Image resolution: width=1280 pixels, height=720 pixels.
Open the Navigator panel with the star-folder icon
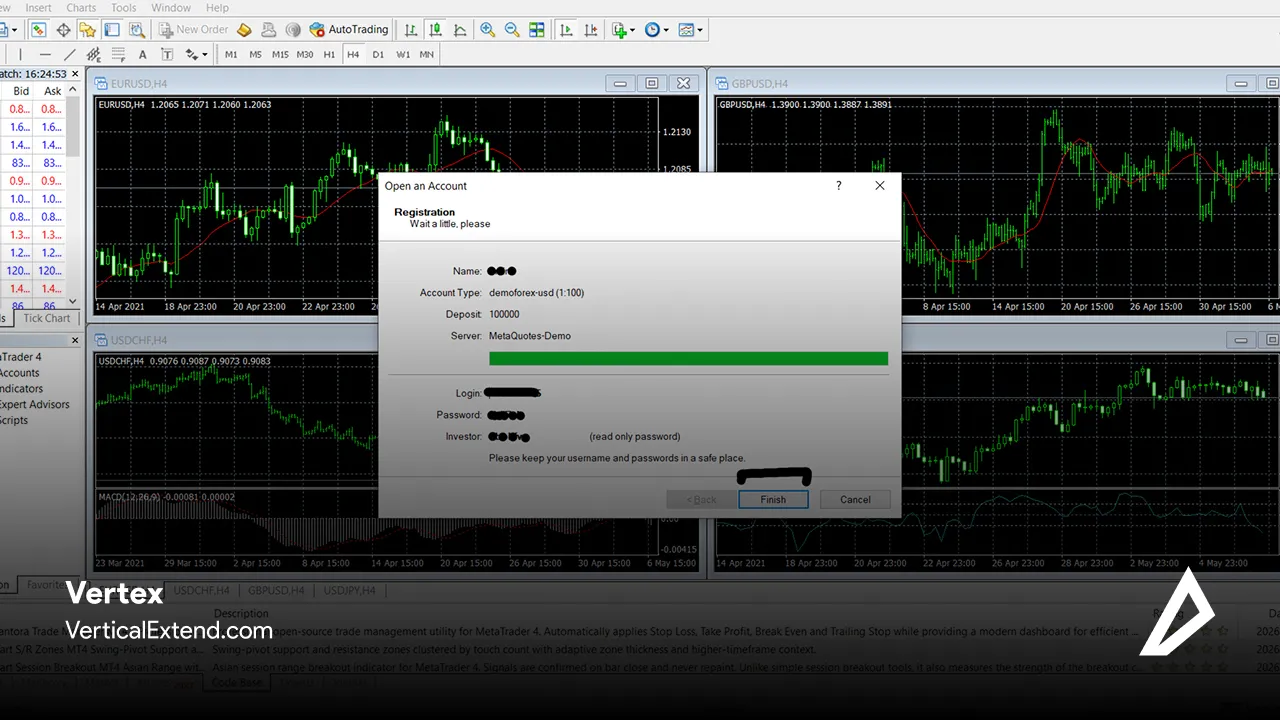[x=87, y=30]
